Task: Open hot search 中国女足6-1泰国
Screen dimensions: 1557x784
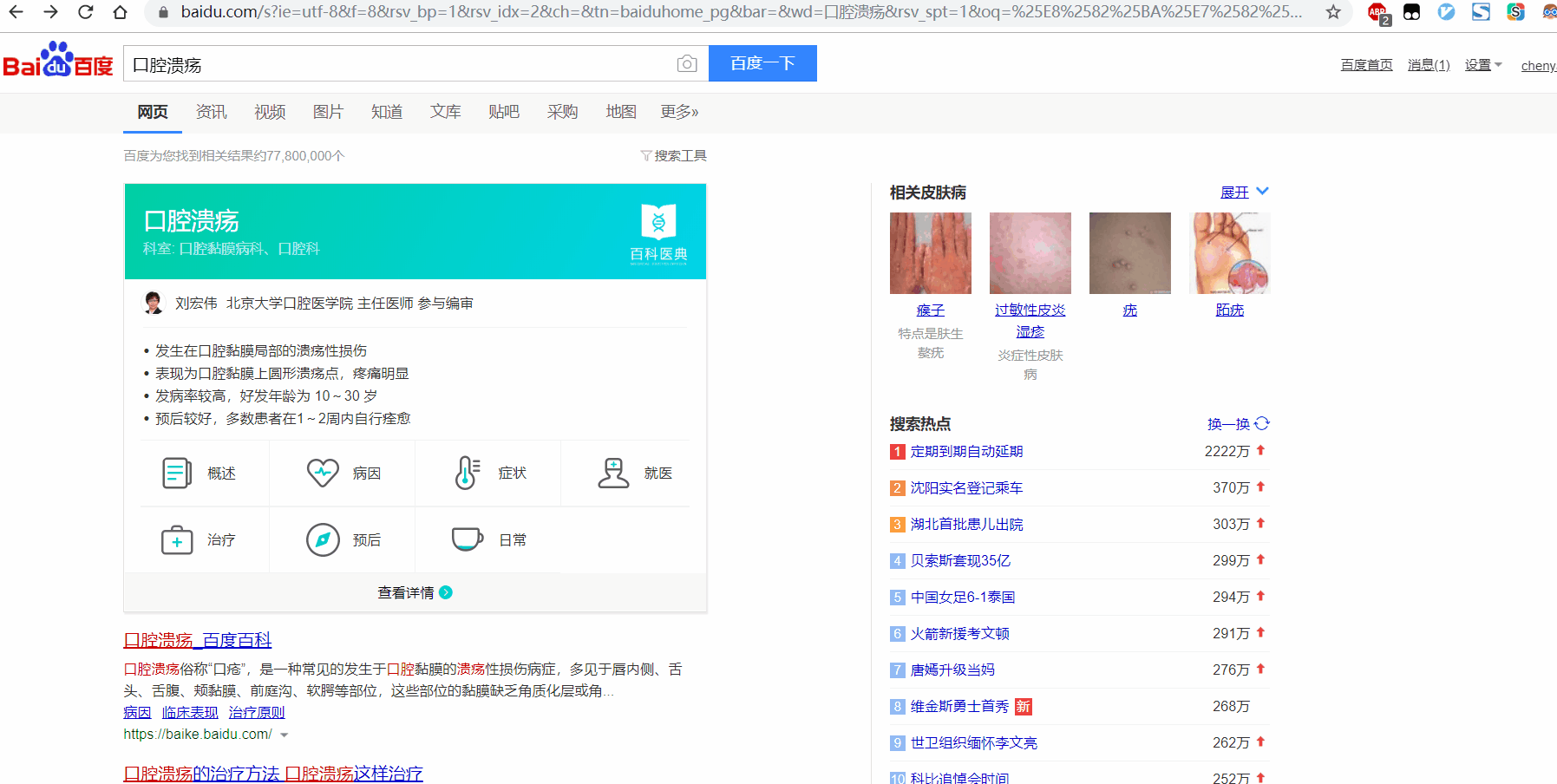Action: (963, 597)
